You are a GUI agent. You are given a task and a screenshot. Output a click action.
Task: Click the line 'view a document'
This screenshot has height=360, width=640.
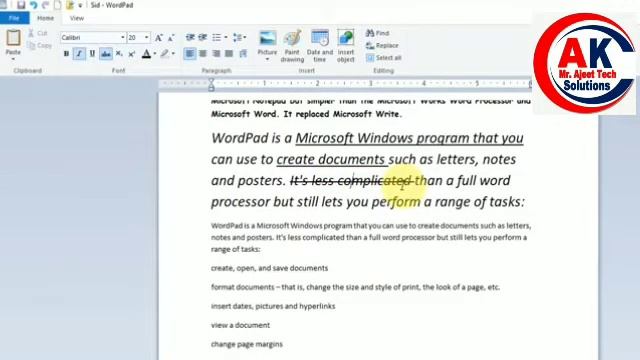pyautogui.click(x=240, y=325)
